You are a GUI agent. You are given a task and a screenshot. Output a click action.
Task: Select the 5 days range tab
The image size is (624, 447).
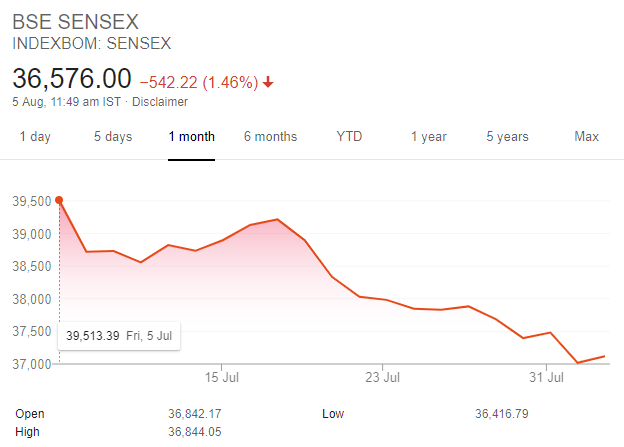[113, 137]
